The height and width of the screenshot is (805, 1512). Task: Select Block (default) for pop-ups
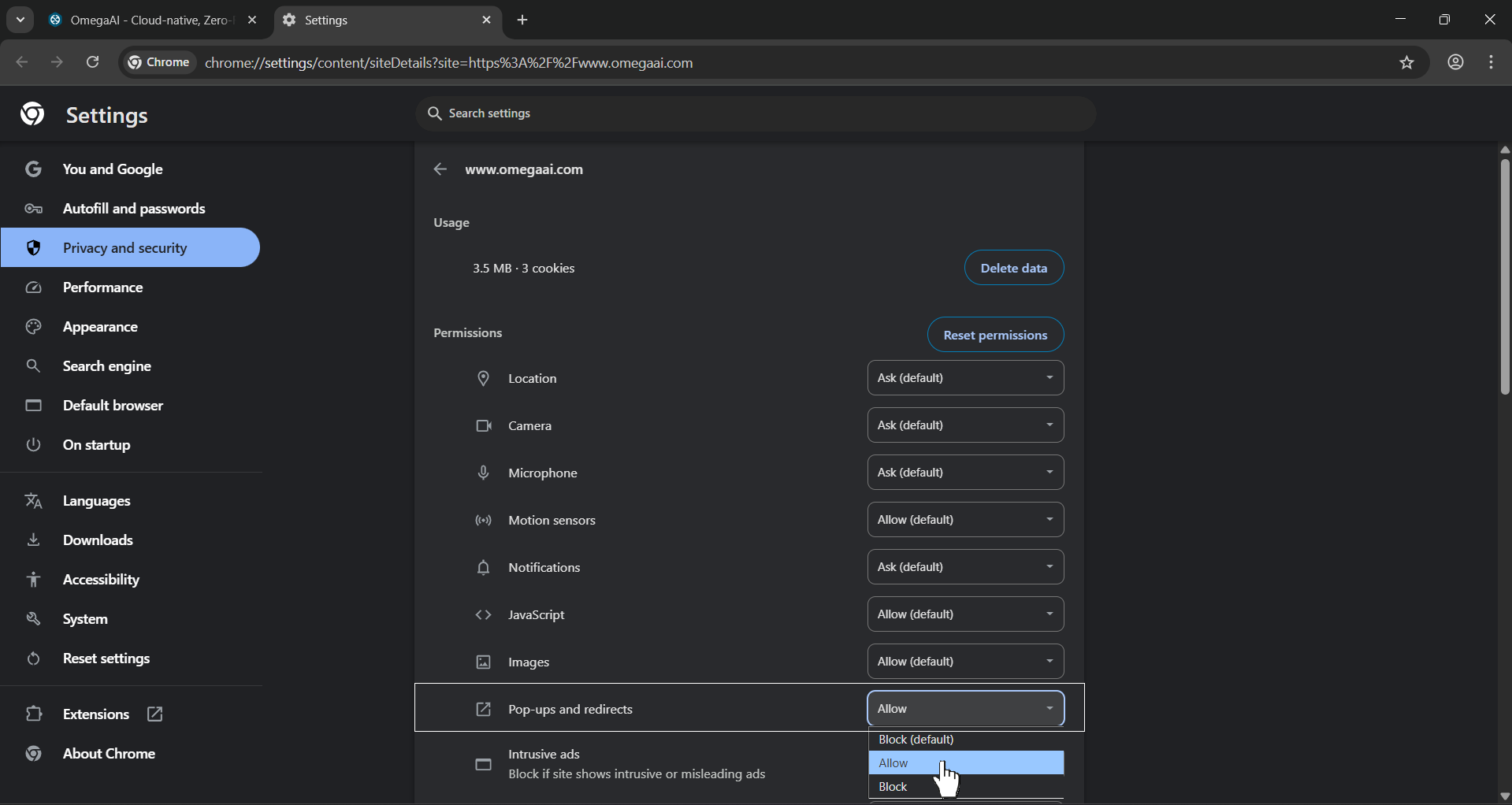click(915, 739)
